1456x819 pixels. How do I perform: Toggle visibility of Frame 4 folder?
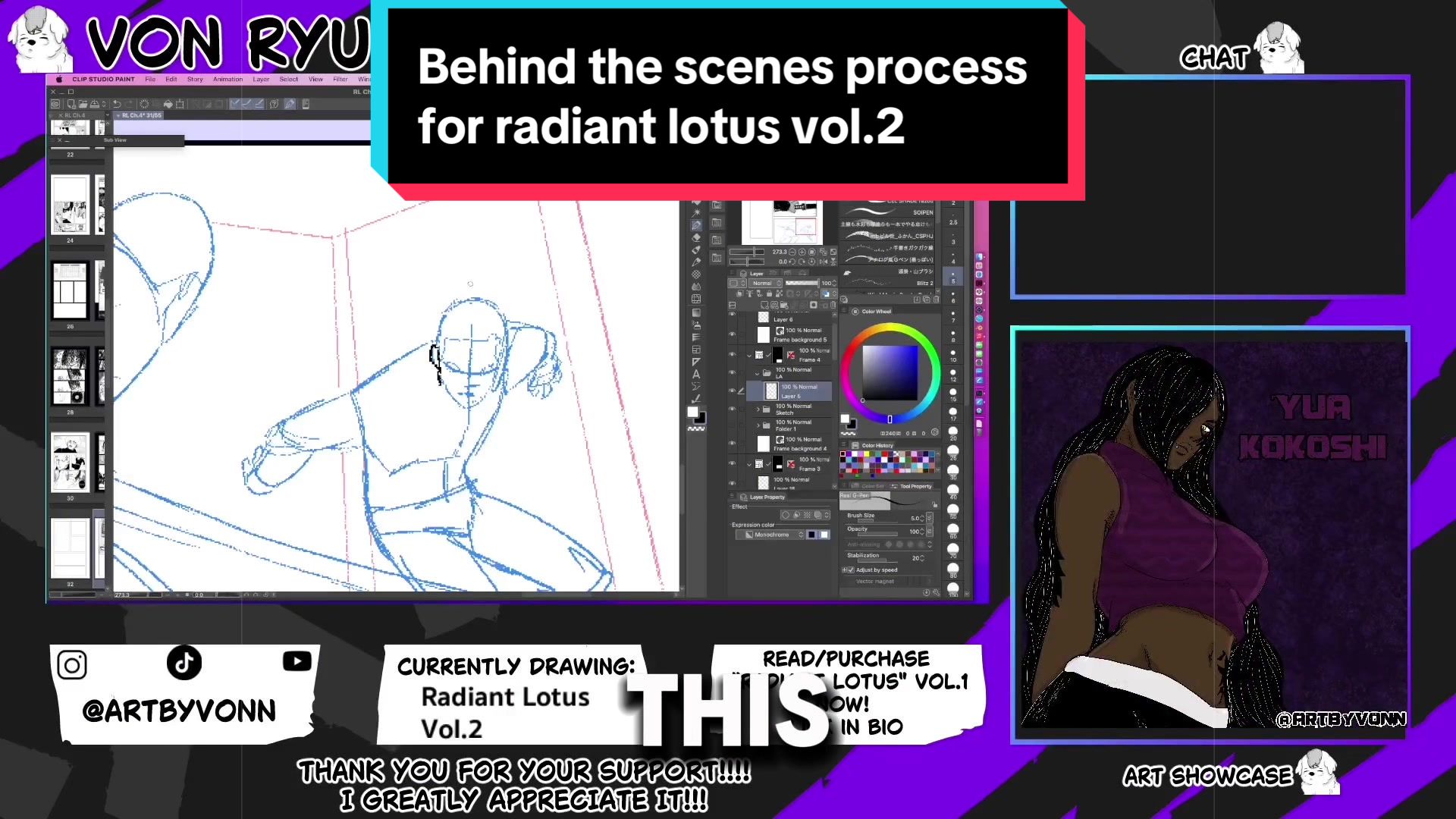732,355
